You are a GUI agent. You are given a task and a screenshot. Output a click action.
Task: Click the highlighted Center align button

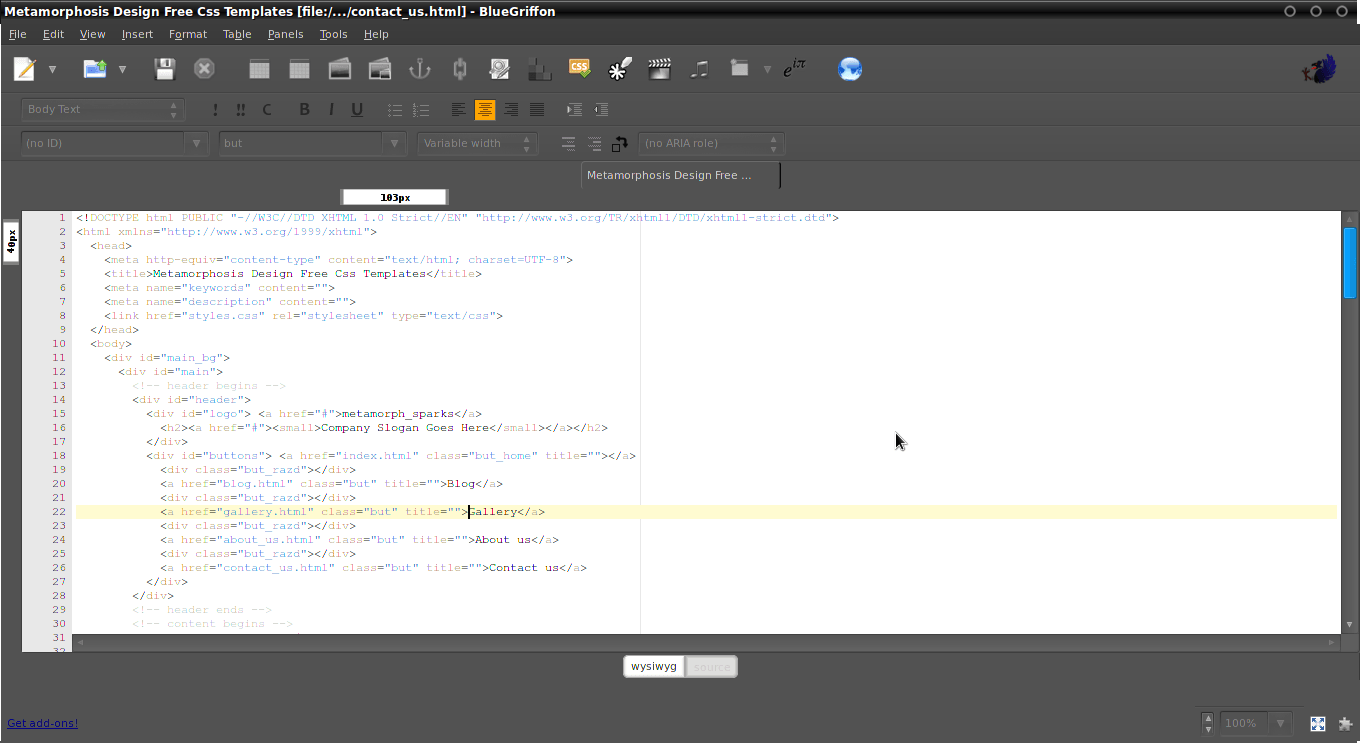(x=485, y=110)
